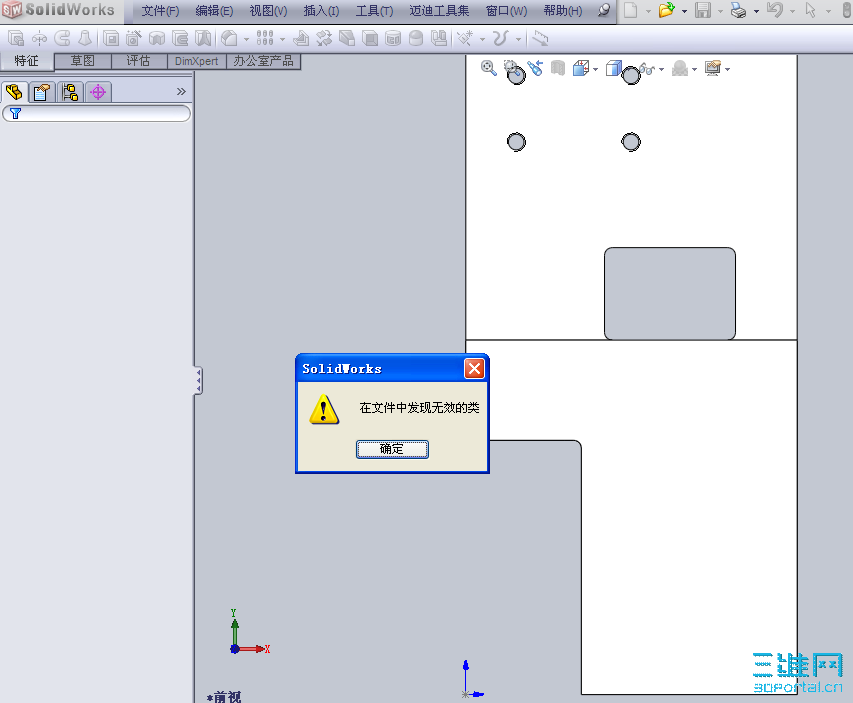Toggle Instant3D ruler icon
The height and width of the screenshot is (703, 853).
click(540, 38)
